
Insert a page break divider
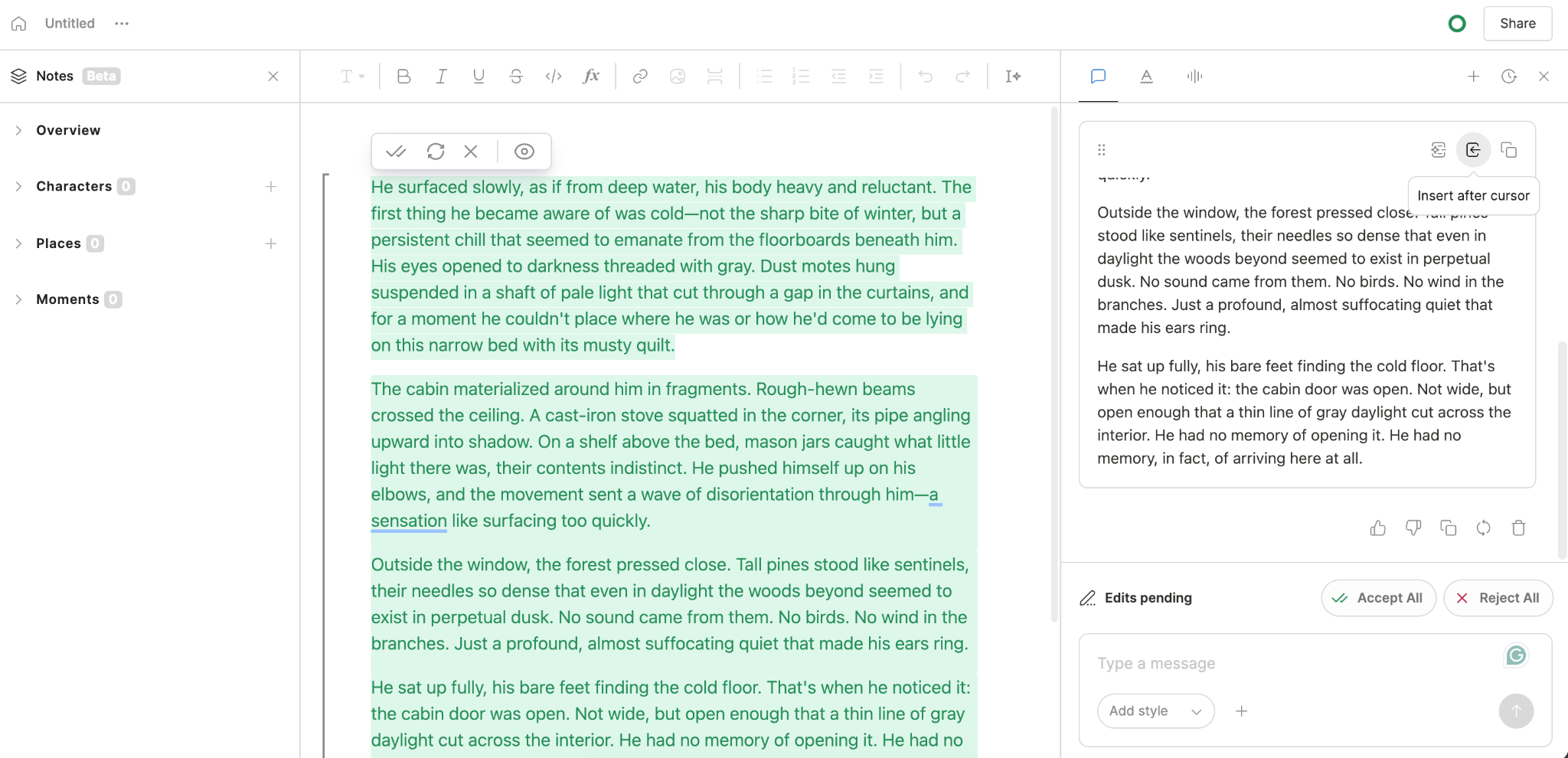tap(715, 77)
